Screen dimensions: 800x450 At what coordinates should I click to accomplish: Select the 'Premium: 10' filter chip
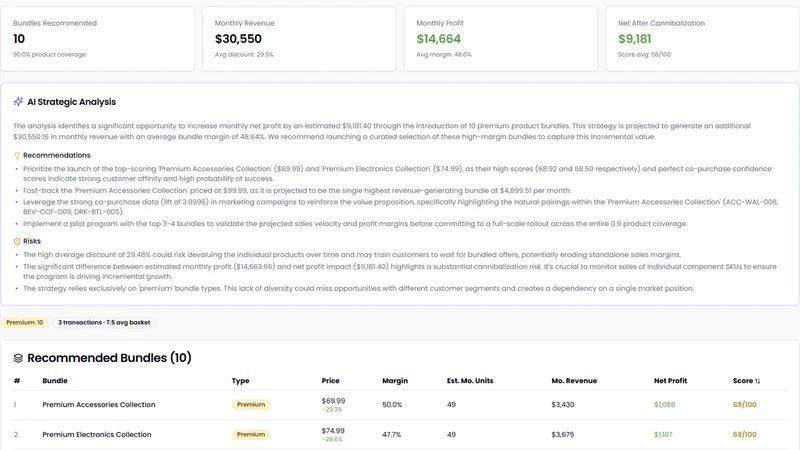click(x=24, y=322)
